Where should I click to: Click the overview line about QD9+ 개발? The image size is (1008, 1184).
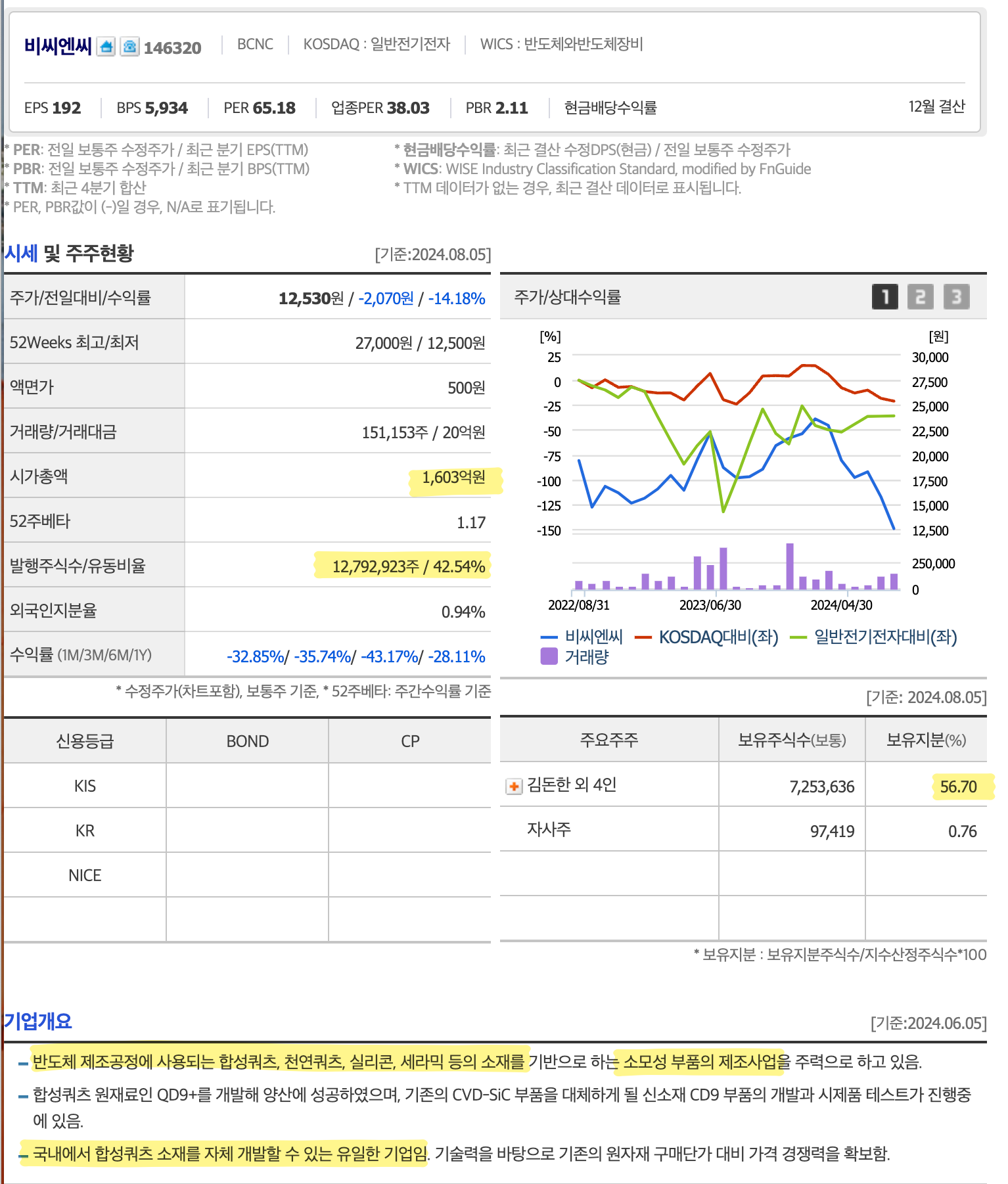tap(502, 1107)
